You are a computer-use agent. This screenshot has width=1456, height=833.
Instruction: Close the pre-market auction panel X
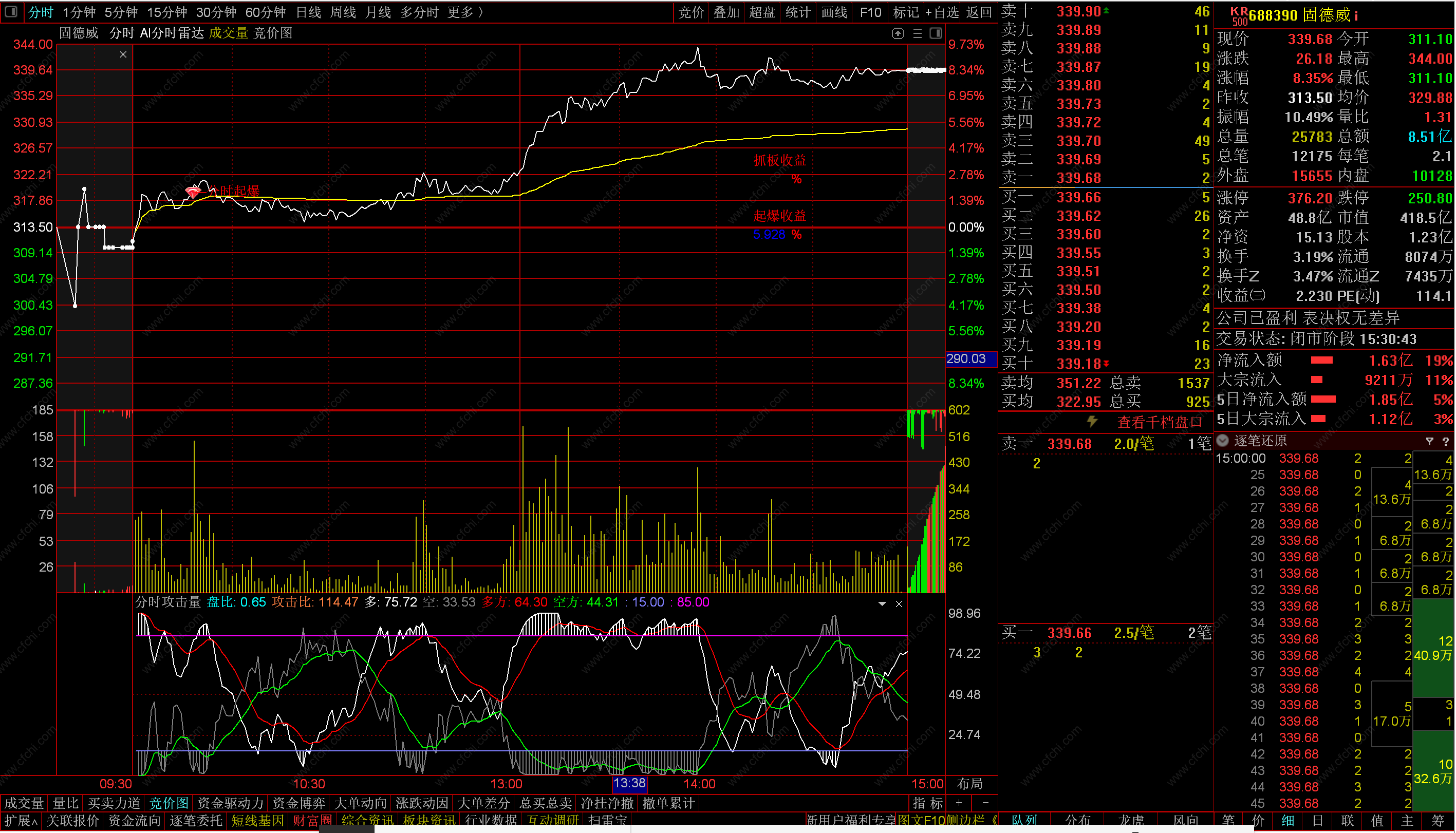tap(123, 55)
